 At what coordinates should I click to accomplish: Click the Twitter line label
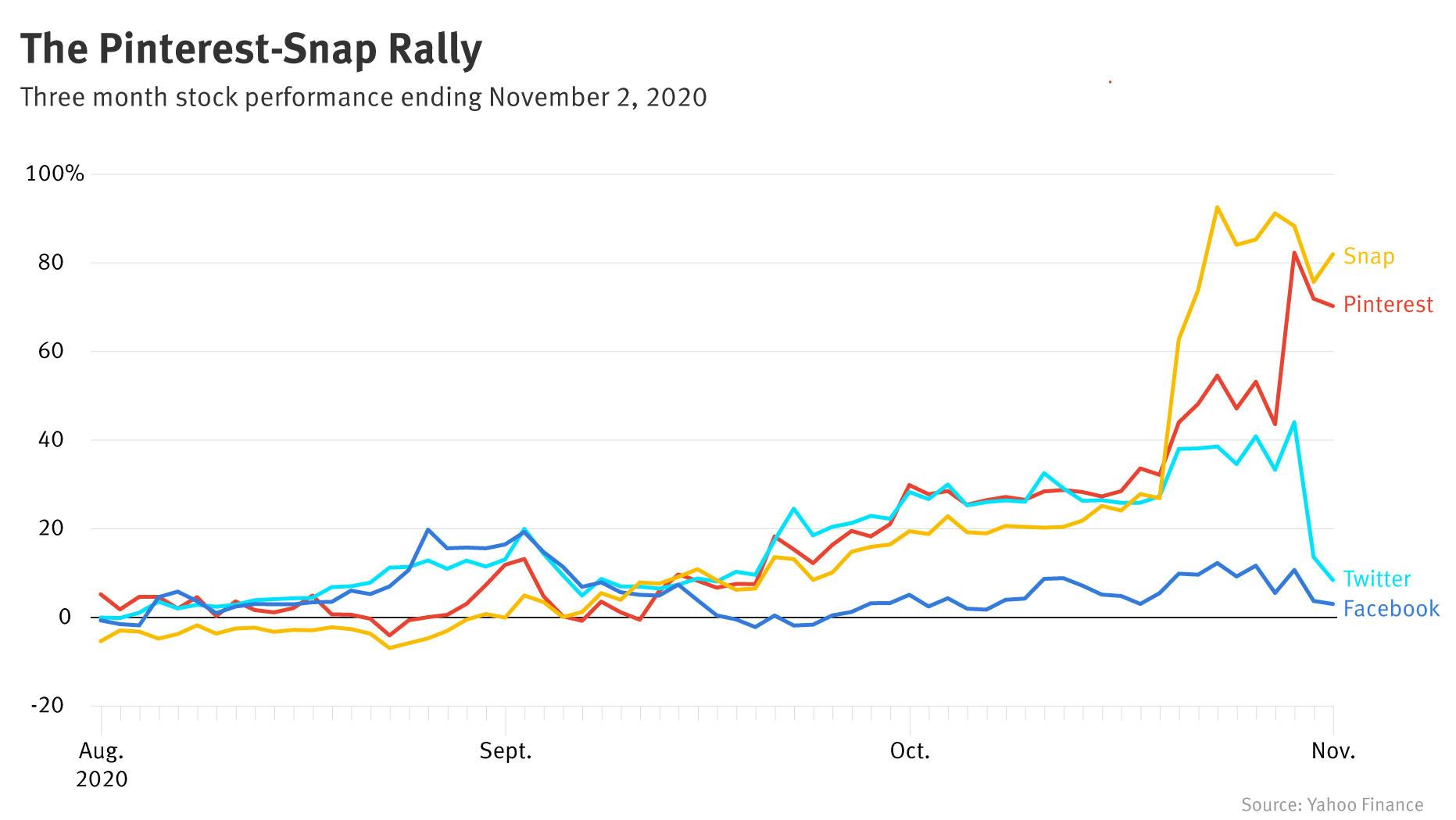[x=1376, y=579]
